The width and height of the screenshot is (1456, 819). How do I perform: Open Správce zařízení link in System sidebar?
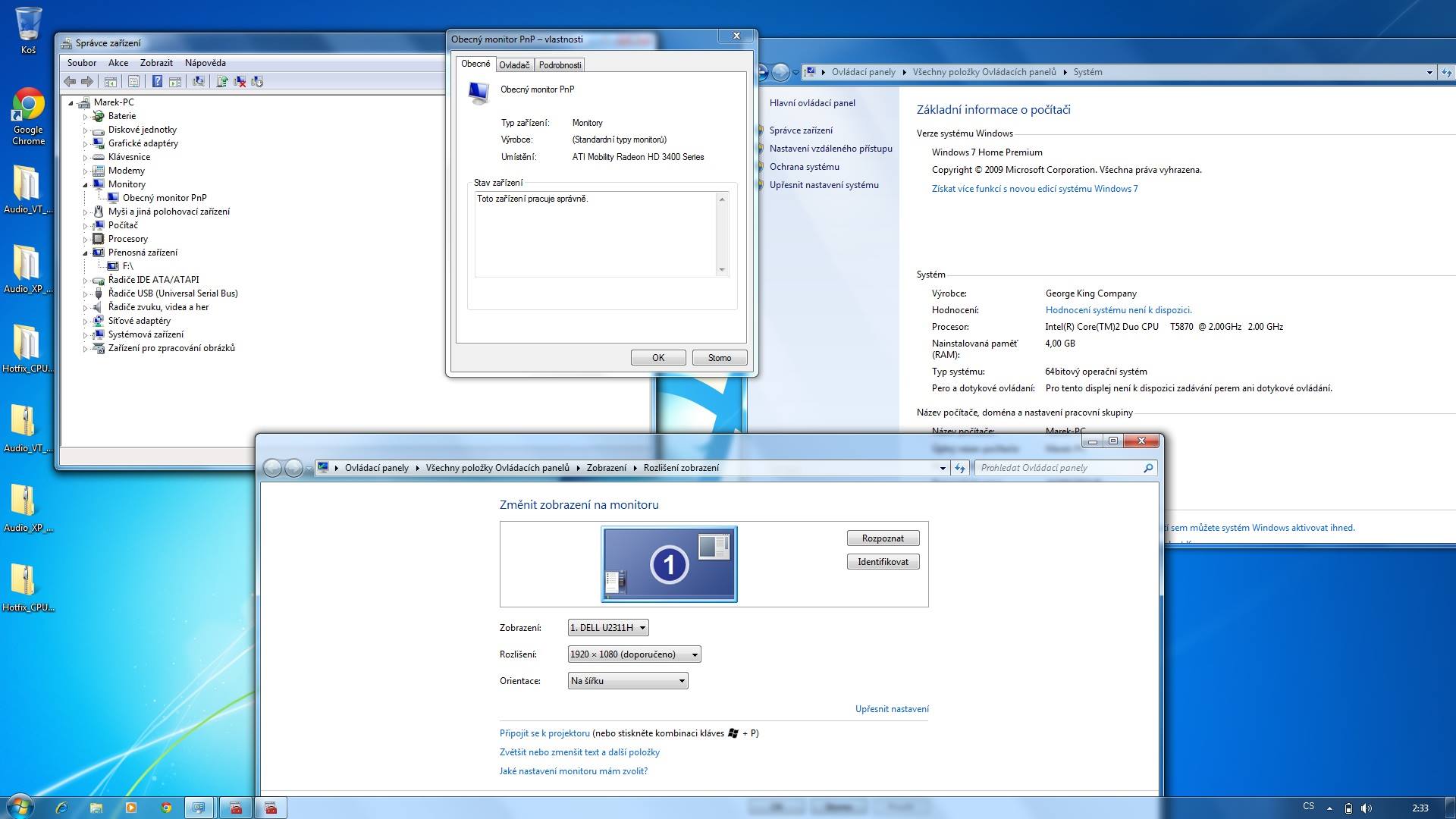[801, 130]
